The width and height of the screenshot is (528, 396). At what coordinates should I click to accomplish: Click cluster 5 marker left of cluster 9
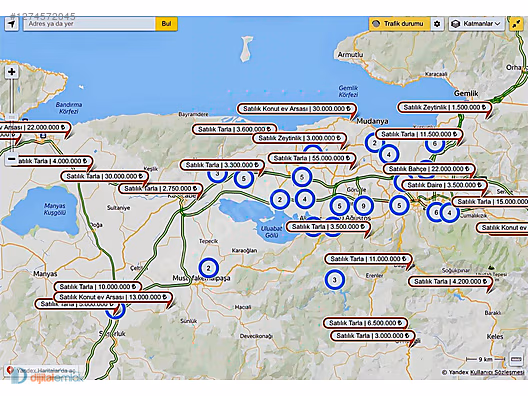click(x=339, y=206)
